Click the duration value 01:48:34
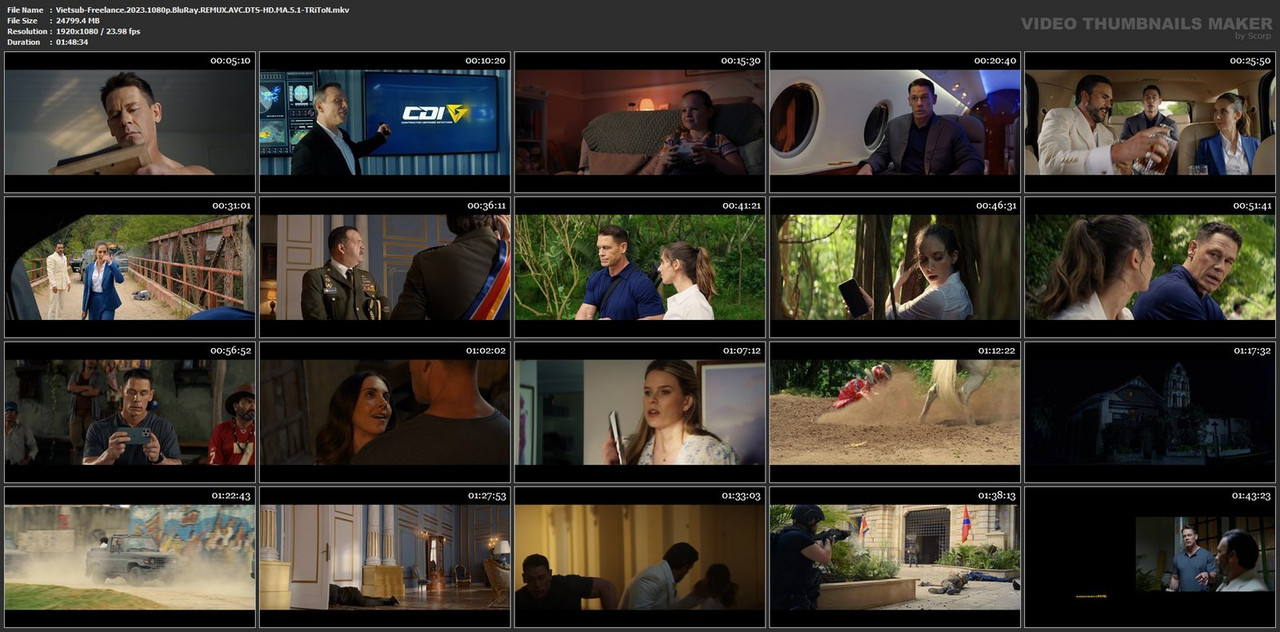1280x632 pixels. (72, 42)
